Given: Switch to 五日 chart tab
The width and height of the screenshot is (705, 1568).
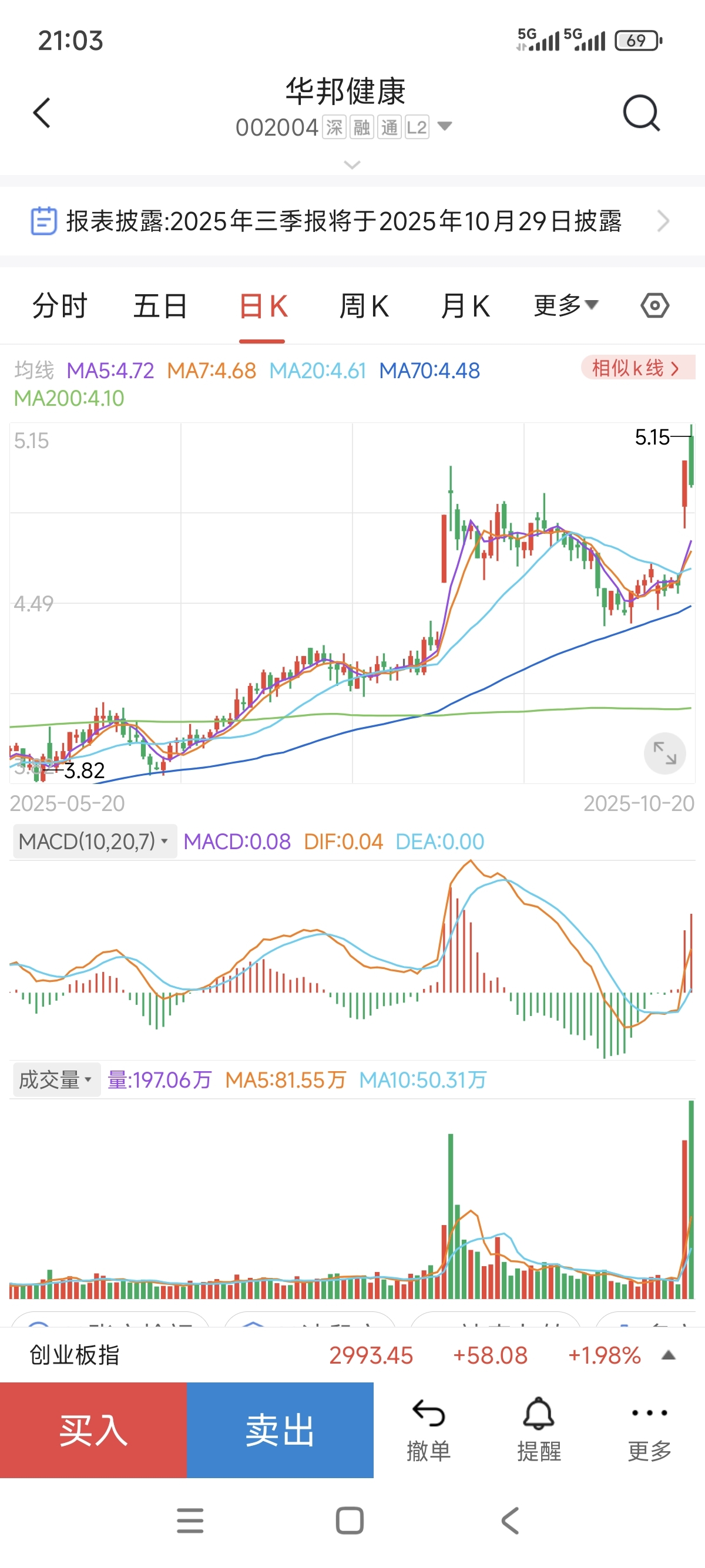Looking at the screenshot, I should coord(160,306).
